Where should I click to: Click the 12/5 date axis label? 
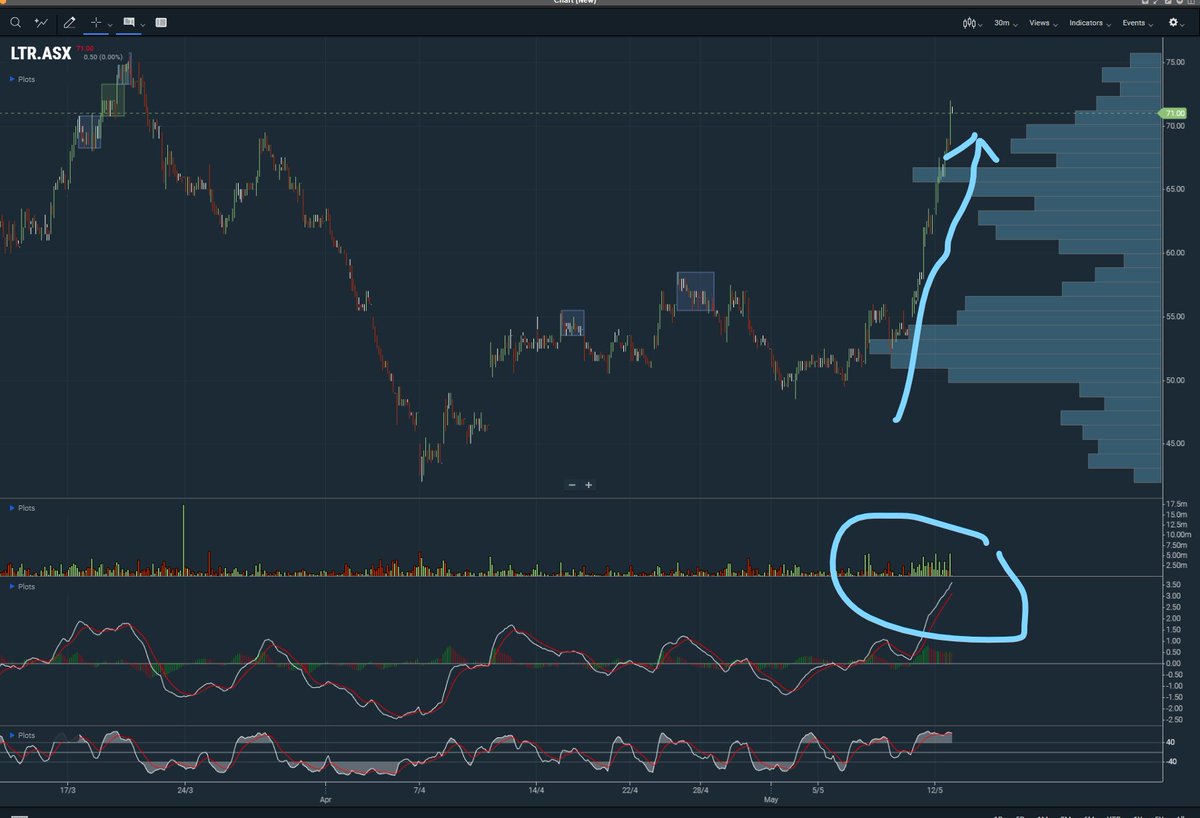(x=934, y=789)
